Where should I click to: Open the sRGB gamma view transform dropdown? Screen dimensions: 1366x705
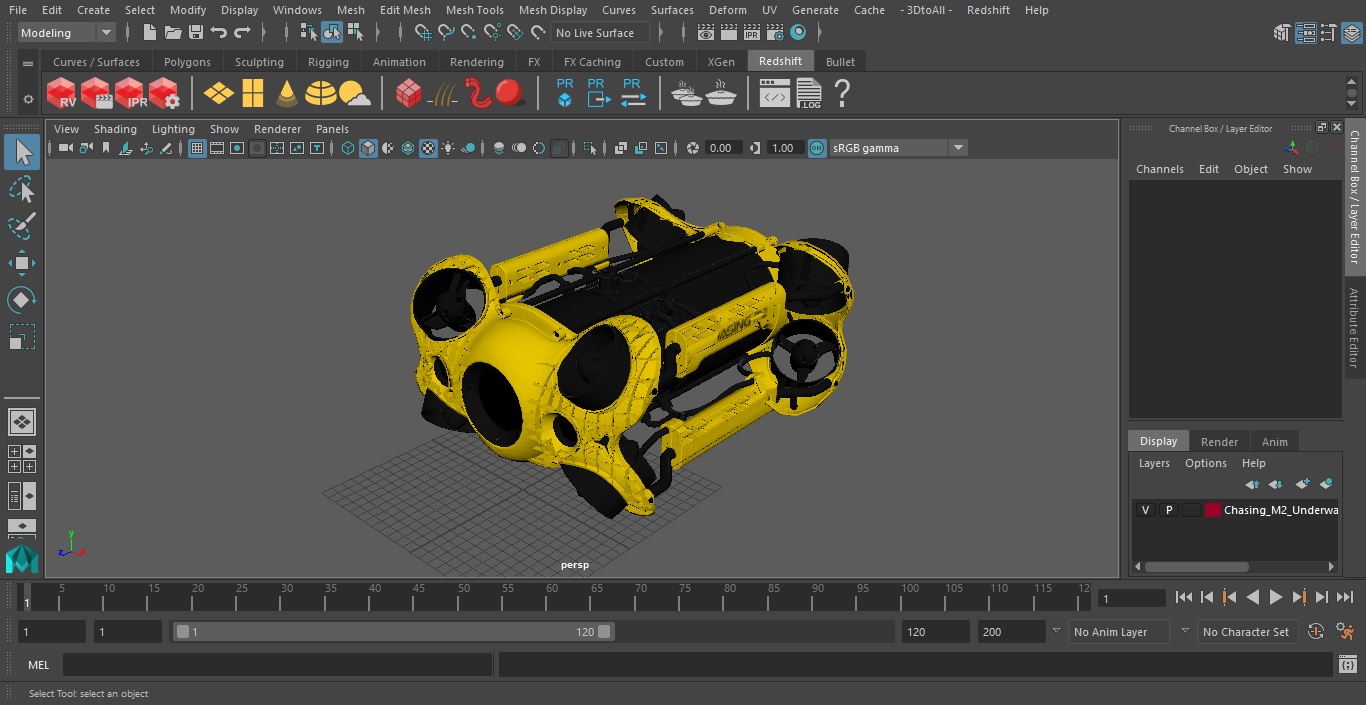[x=898, y=148]
